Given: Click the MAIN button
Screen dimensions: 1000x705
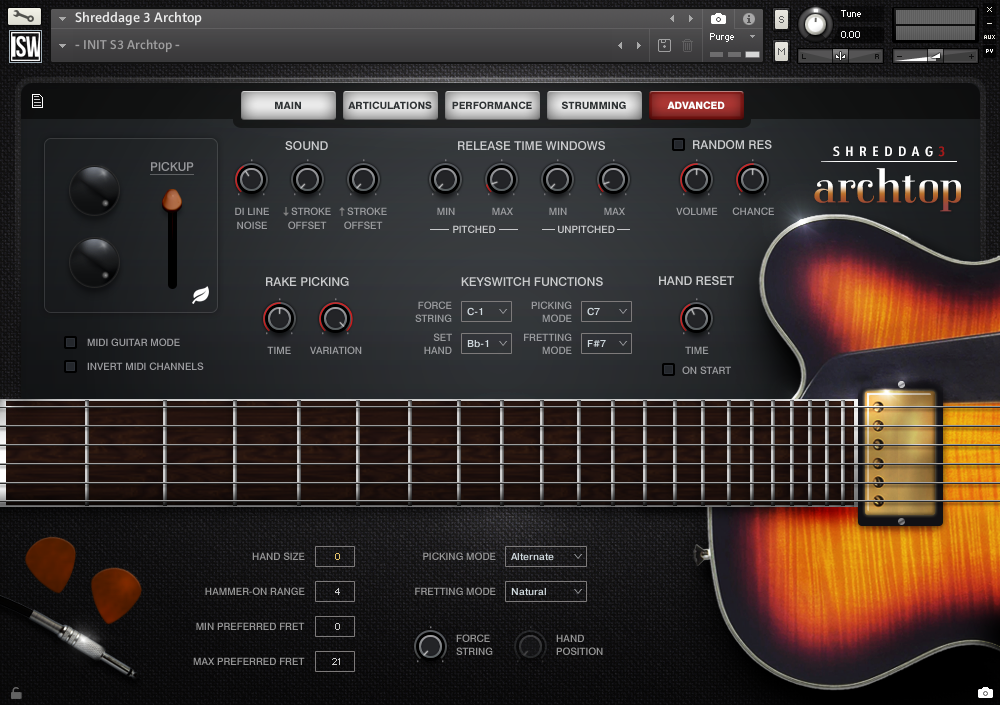Looking at the screenshot, I should (x=288, y=104).
